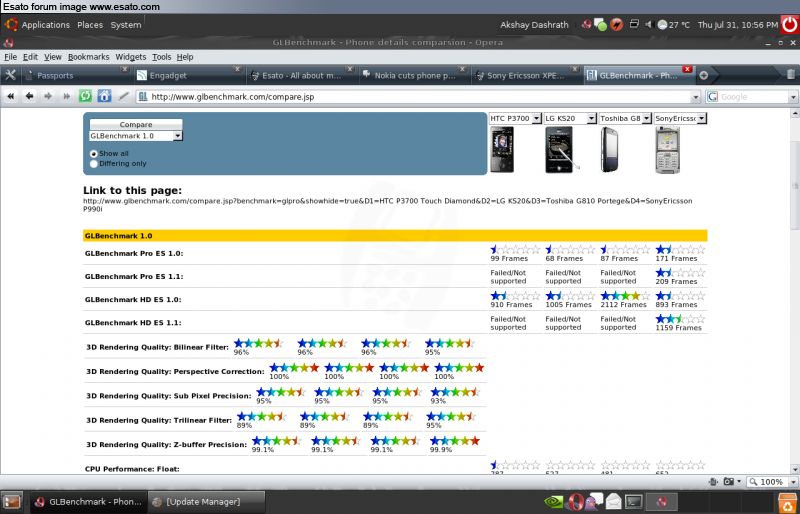Viewport: 800px width, 514px height.
Task: Open the Tools menu
Action: click(161, 57)
